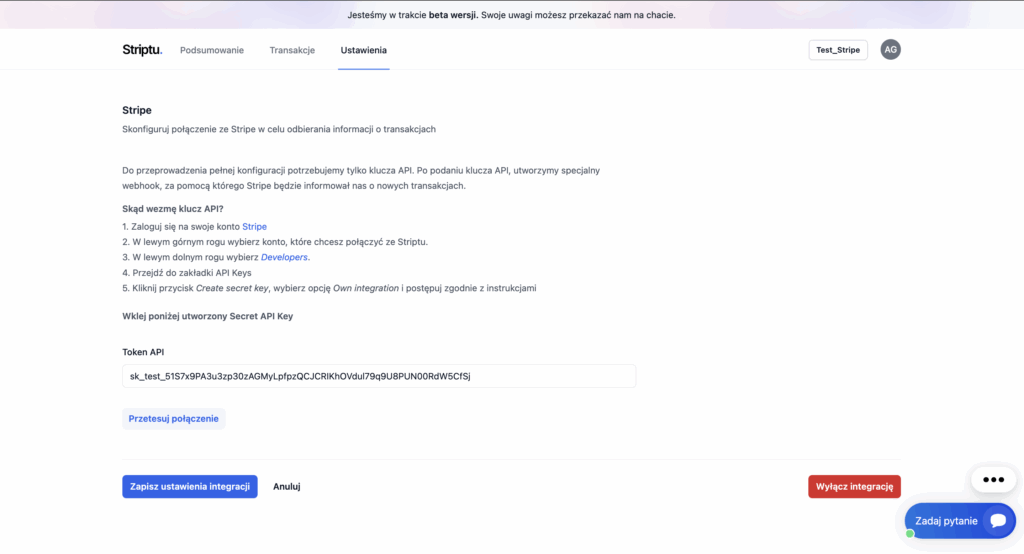
Task: Cancel changes with Anuluj
Action: click(x=287, y=487)
